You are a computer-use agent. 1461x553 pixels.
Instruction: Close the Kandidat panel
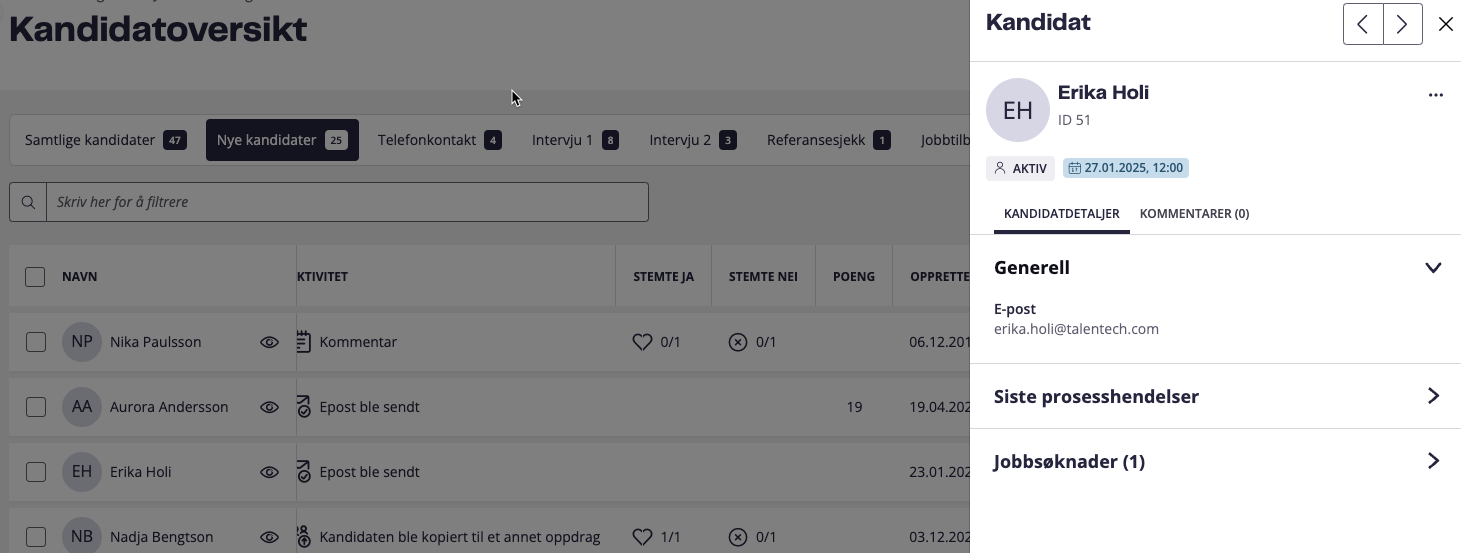point(1445,24)
